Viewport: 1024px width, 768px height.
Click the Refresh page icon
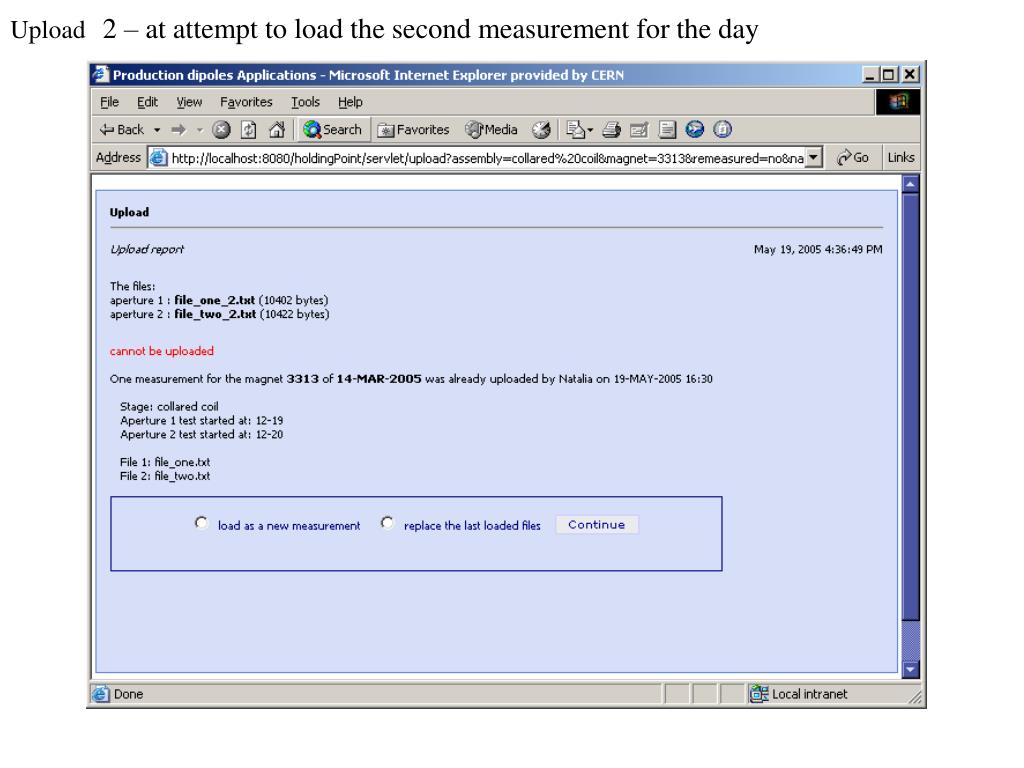click(x=249, y=130)
